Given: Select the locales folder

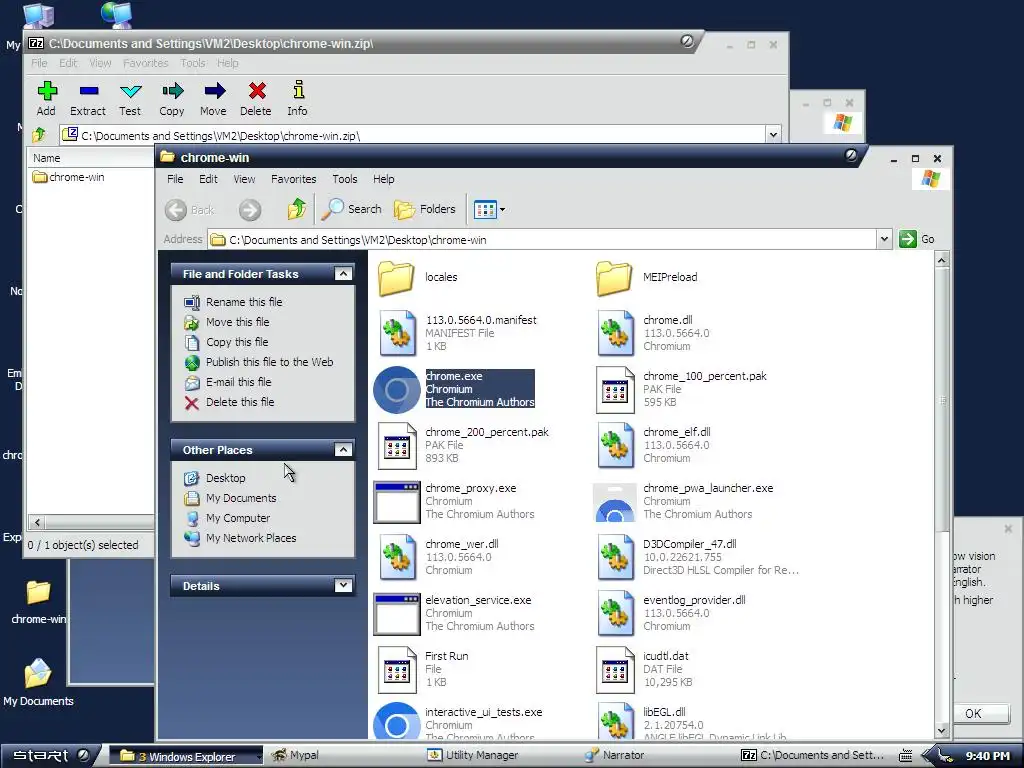Looking at the screenshot, I should pyautogui.click(x=418, y=278).
